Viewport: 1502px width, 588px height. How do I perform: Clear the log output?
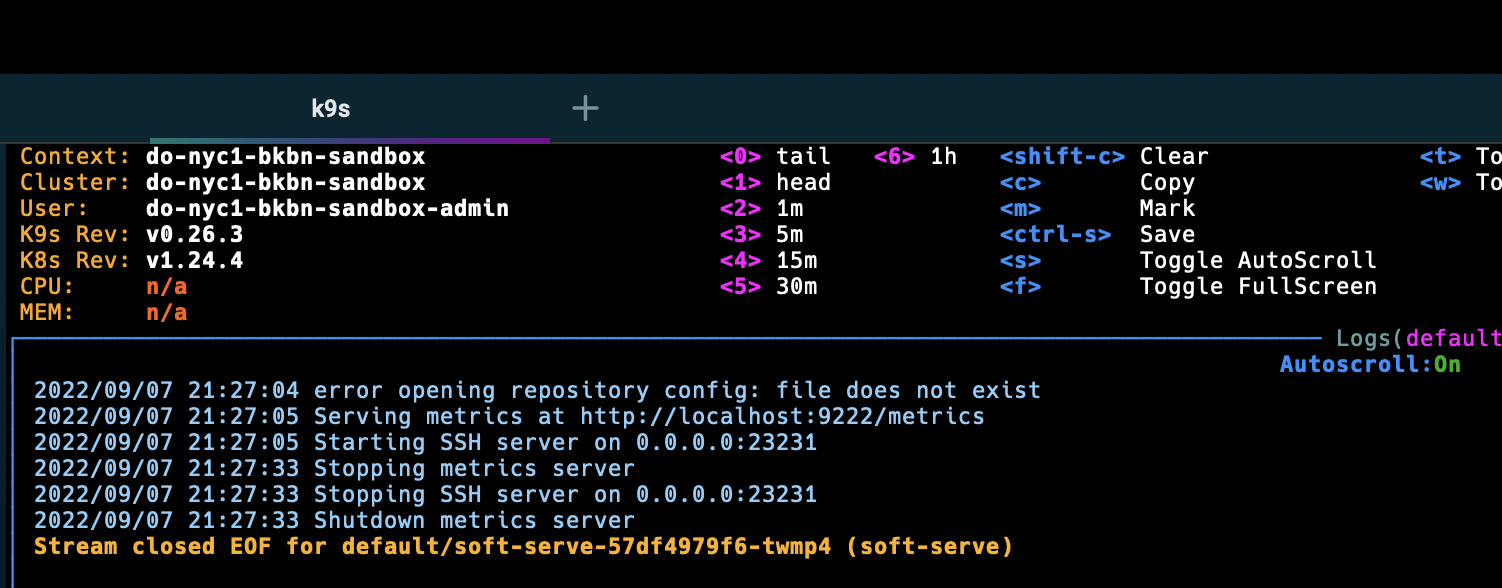1174,156
